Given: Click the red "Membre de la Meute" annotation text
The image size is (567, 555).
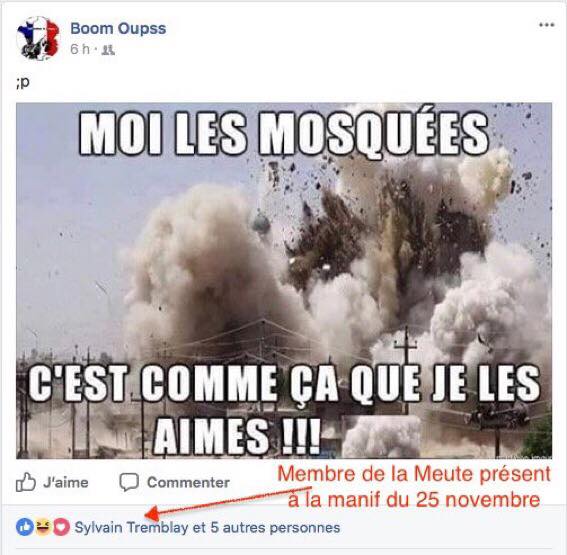Looking at the screenshot, I should (414, 474).
